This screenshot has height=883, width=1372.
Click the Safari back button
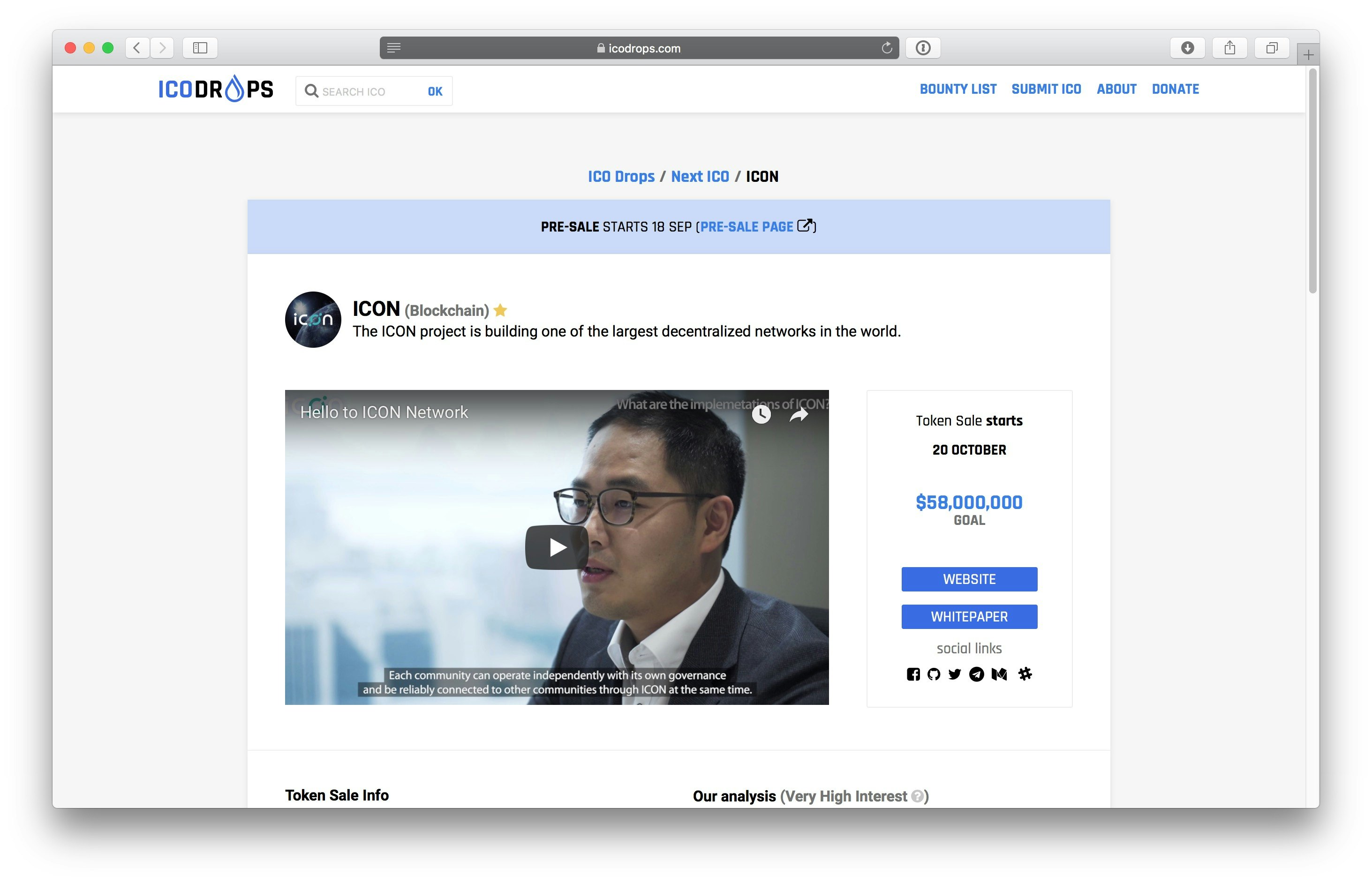(x=137, y=48)
